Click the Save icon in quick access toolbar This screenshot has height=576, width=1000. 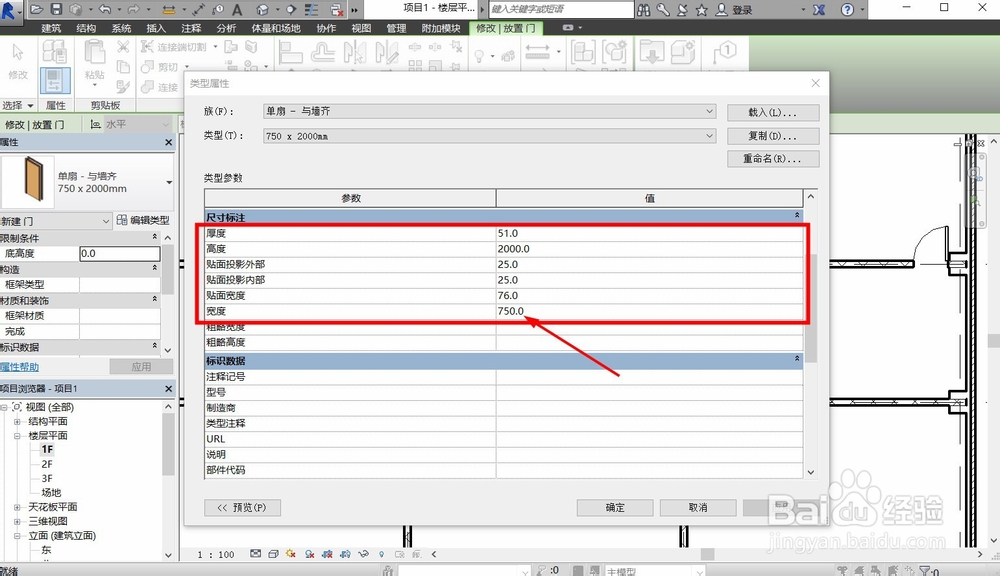[x=56, y=9]
